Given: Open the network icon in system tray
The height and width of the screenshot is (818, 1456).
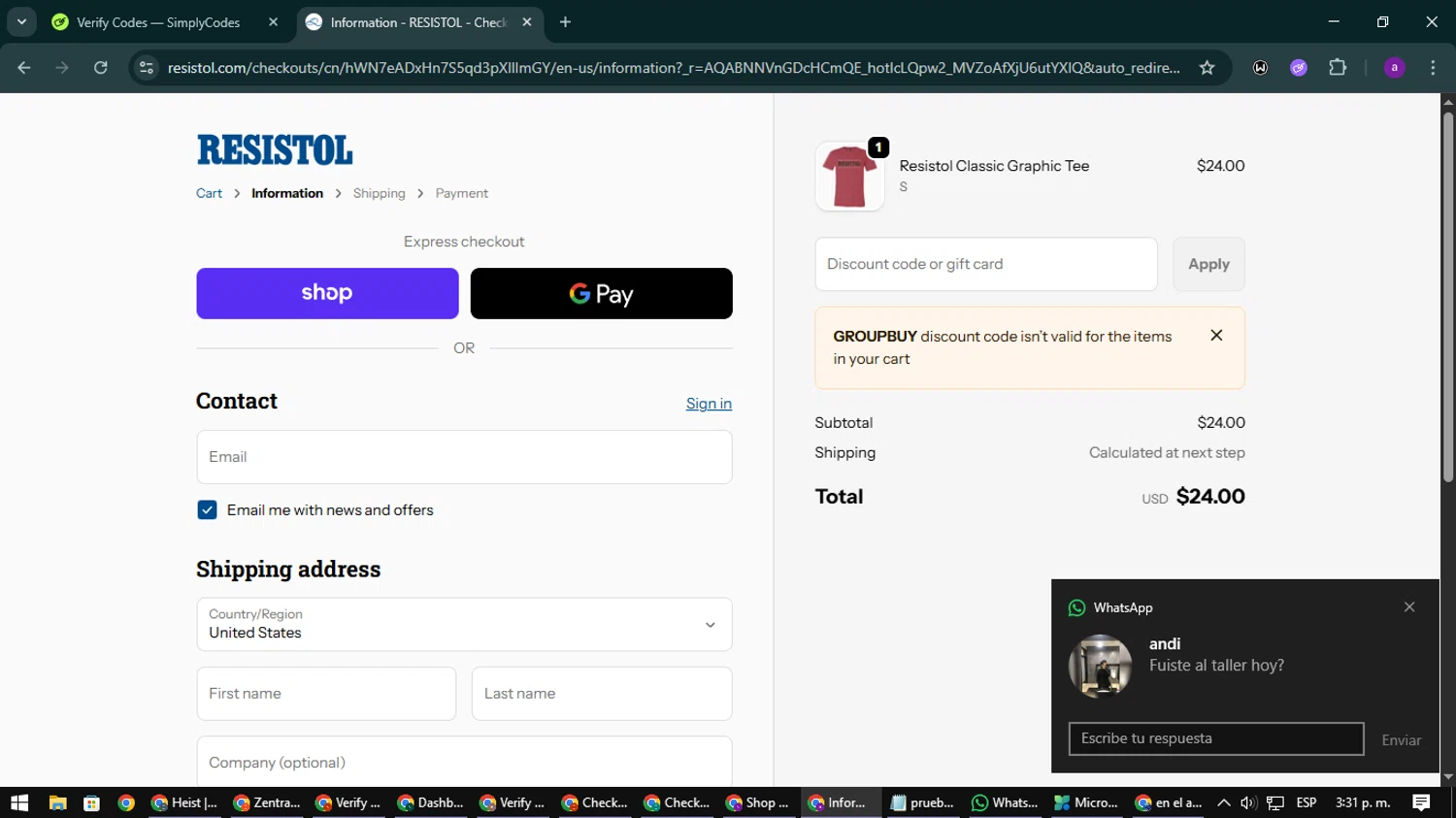Looking at the screenshot, I should 1275,802.
